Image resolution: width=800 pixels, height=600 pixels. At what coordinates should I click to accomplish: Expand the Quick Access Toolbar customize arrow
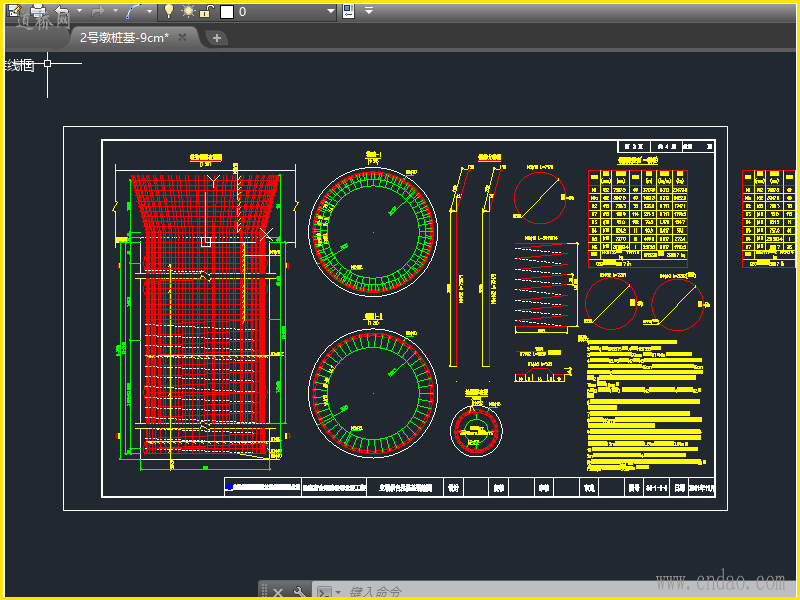click(x=369, y=11)
